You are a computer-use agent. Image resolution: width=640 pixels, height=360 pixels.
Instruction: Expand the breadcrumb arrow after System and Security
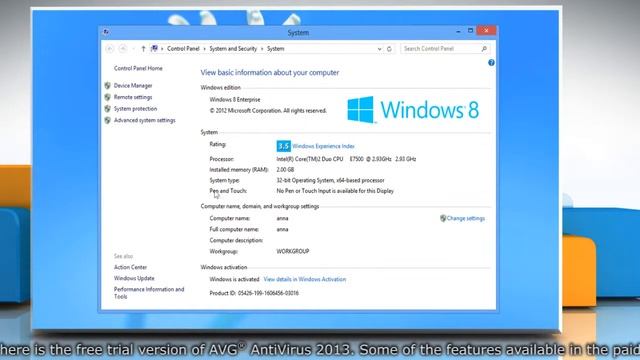pos(262,49)
